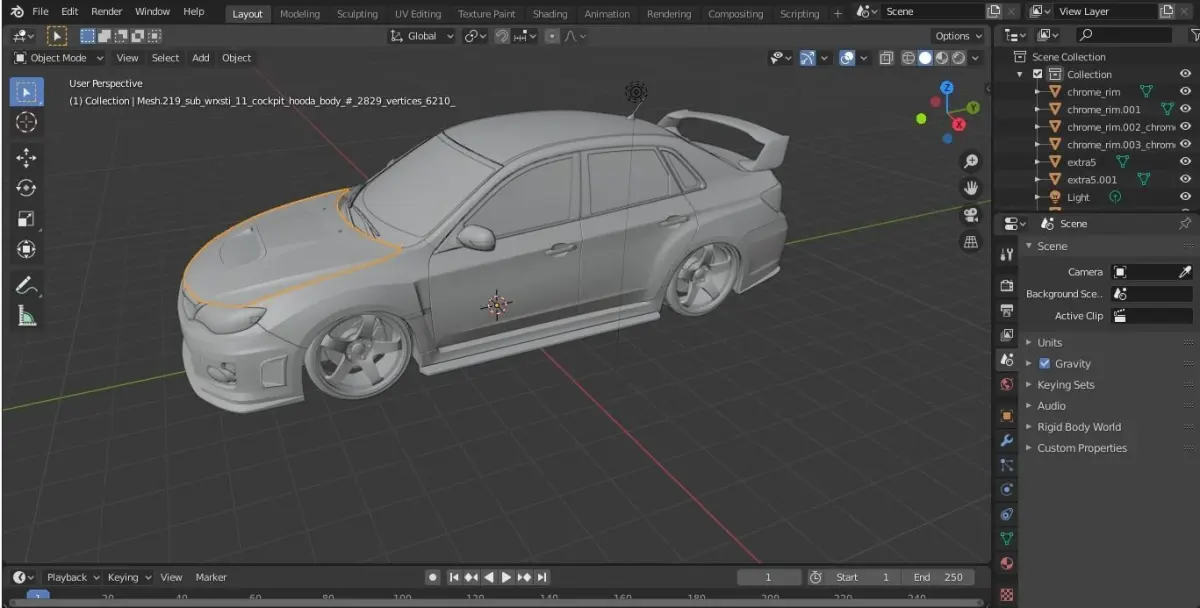Click the Blender logo menu
This screenshot has width=1200, height=608.
(17, 12)
